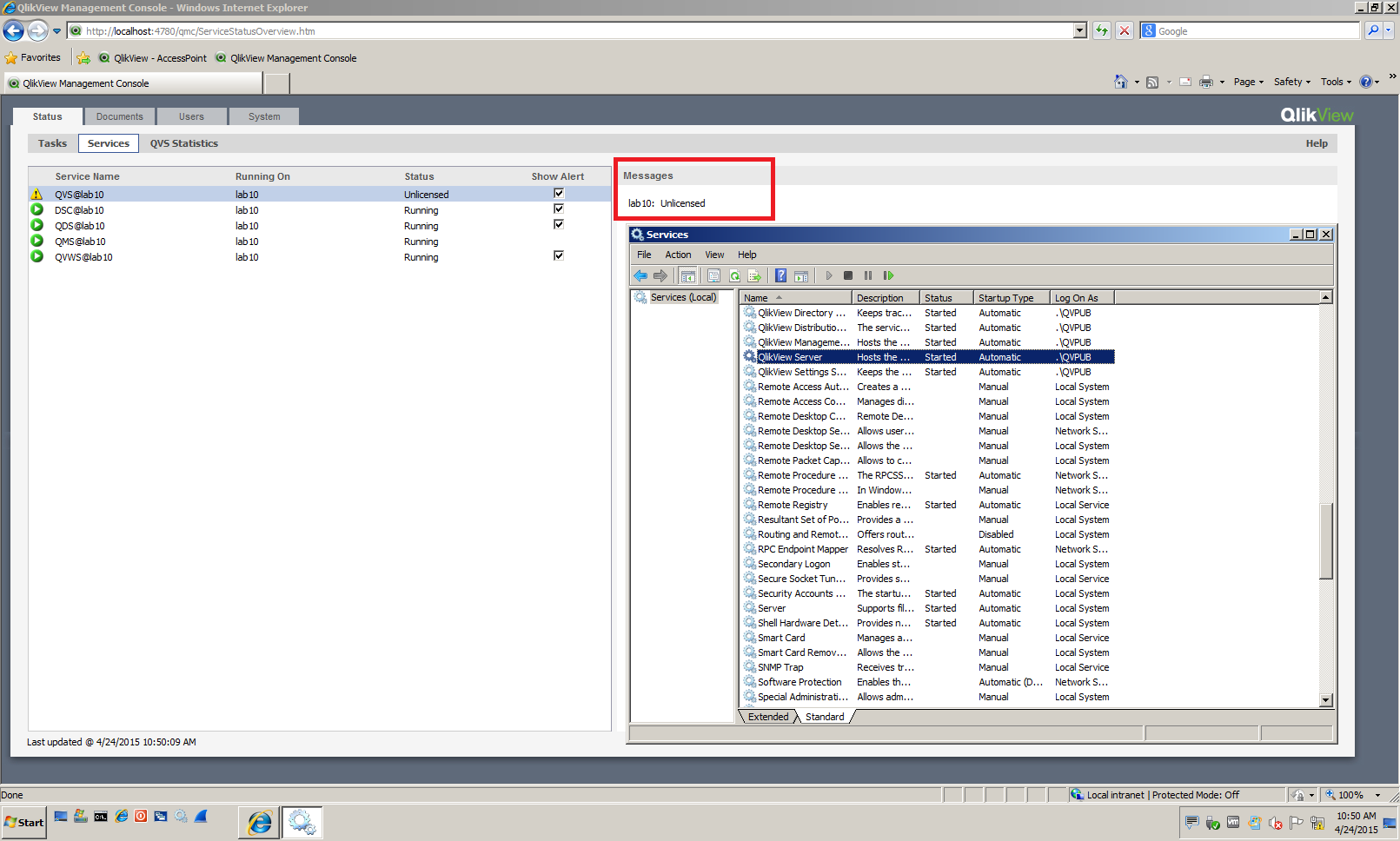
Task: Select Services (Local) in console tree
Action: click(x=683, y=297)
